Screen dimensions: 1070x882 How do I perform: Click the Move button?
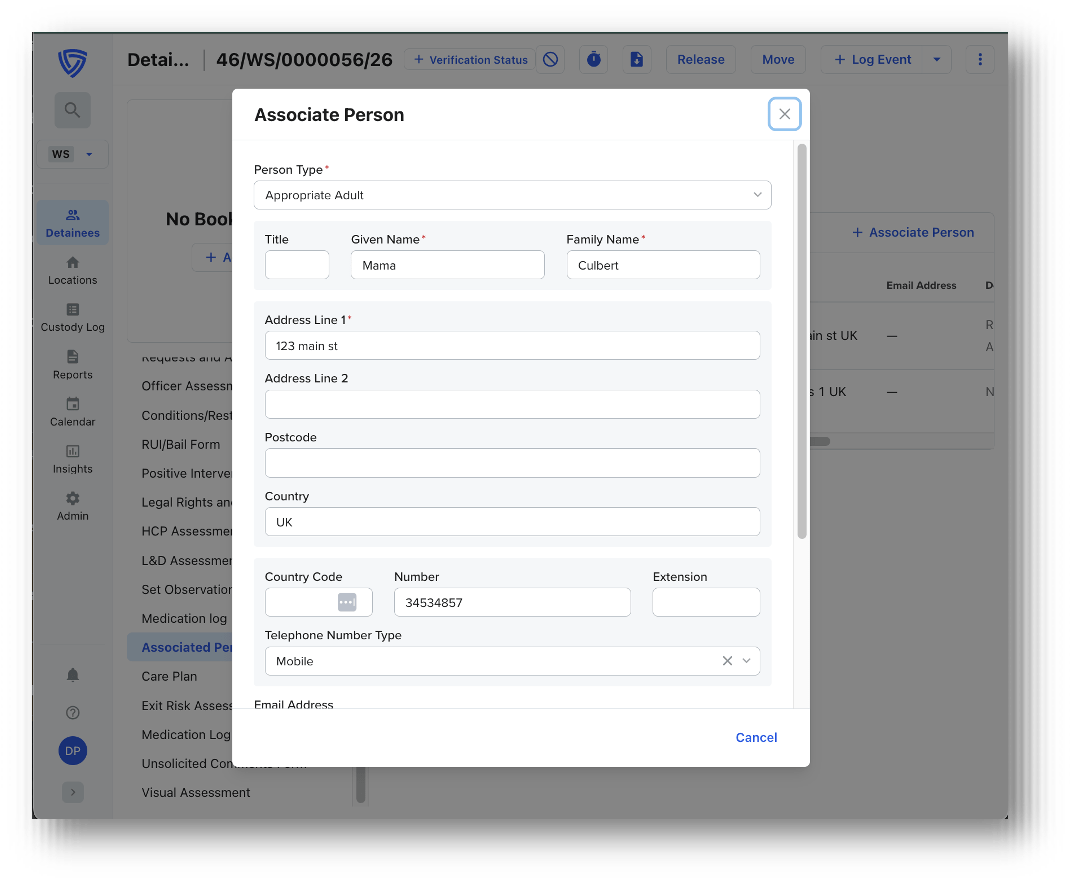pyautogui.click(x=778, y=60)
